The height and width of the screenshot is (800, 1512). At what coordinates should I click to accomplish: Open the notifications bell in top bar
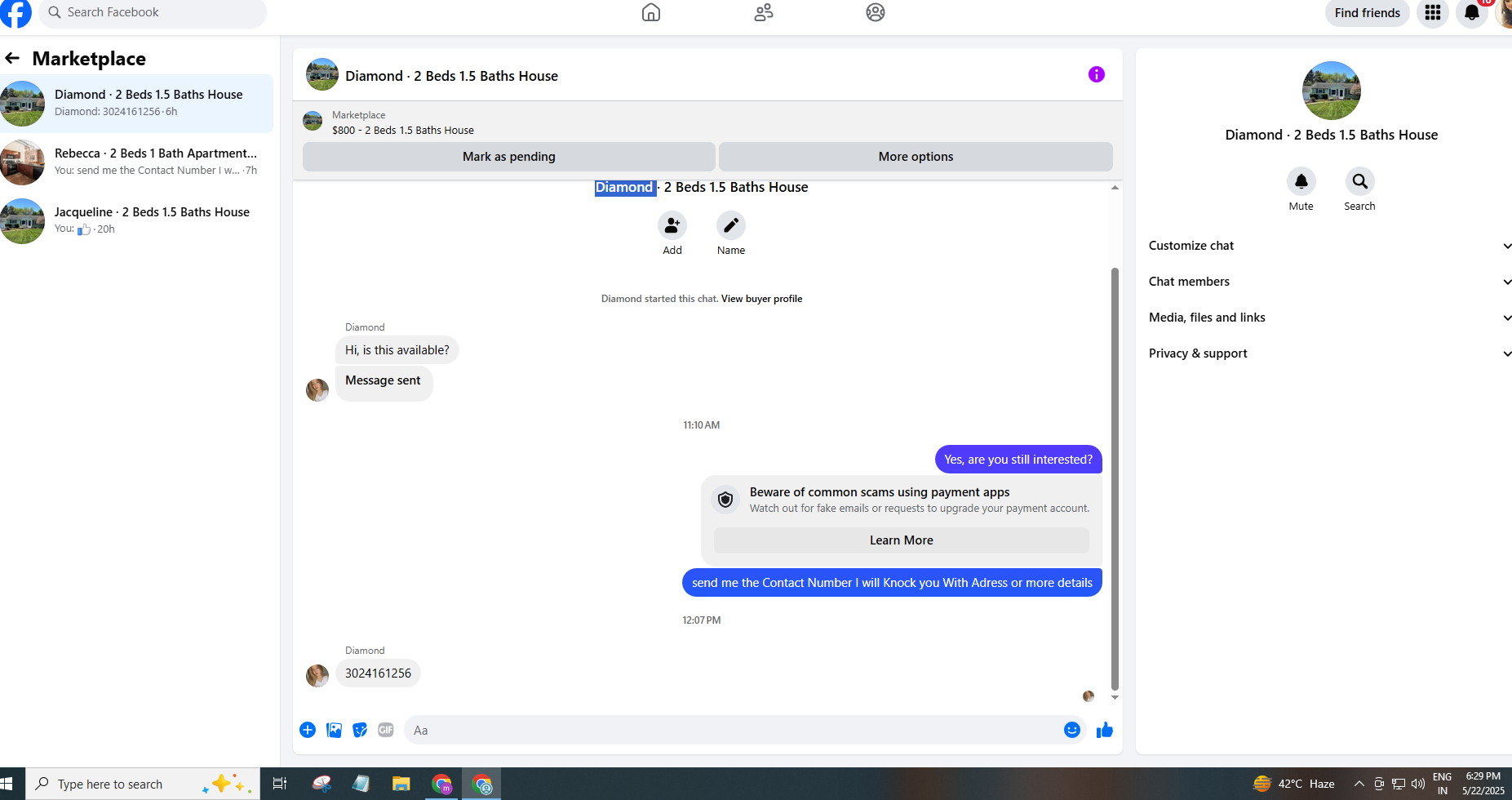coord(1472,12)
